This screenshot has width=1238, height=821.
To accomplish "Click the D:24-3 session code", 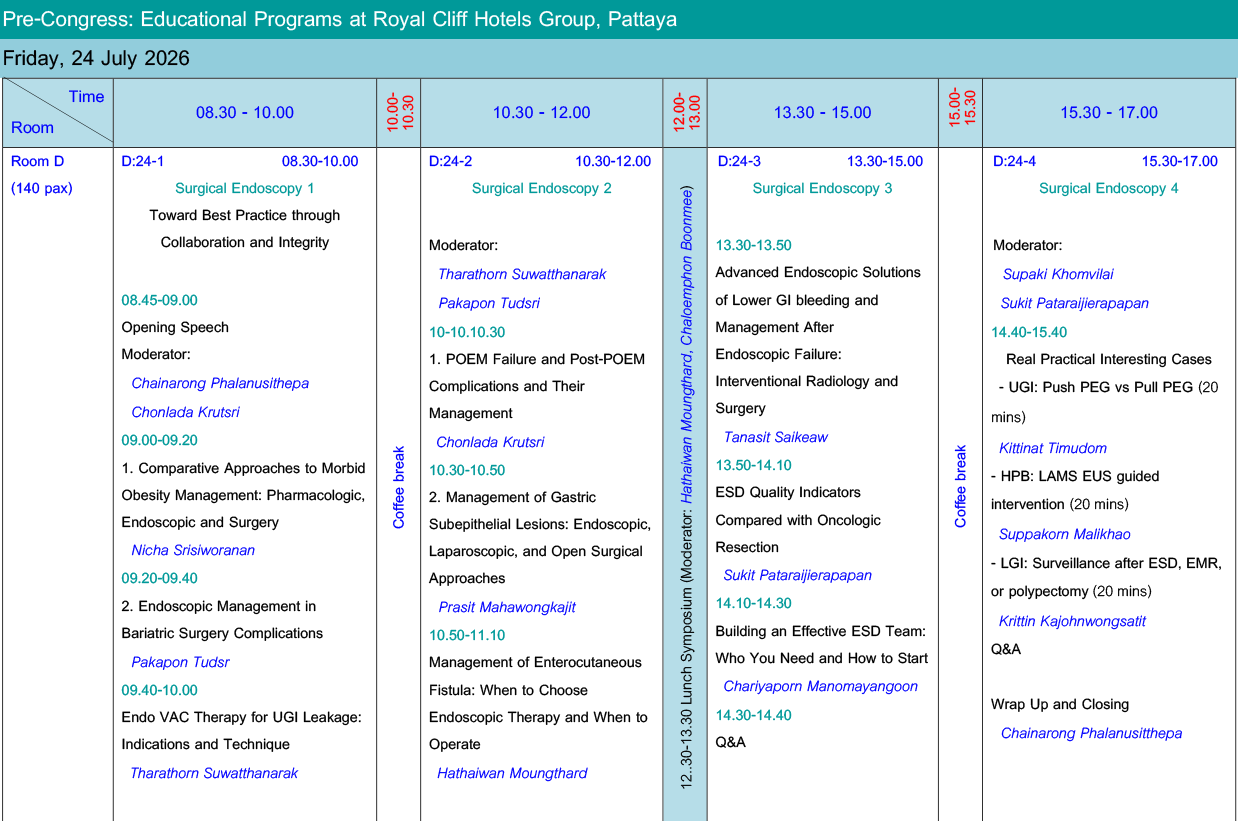I will point(739,161).
